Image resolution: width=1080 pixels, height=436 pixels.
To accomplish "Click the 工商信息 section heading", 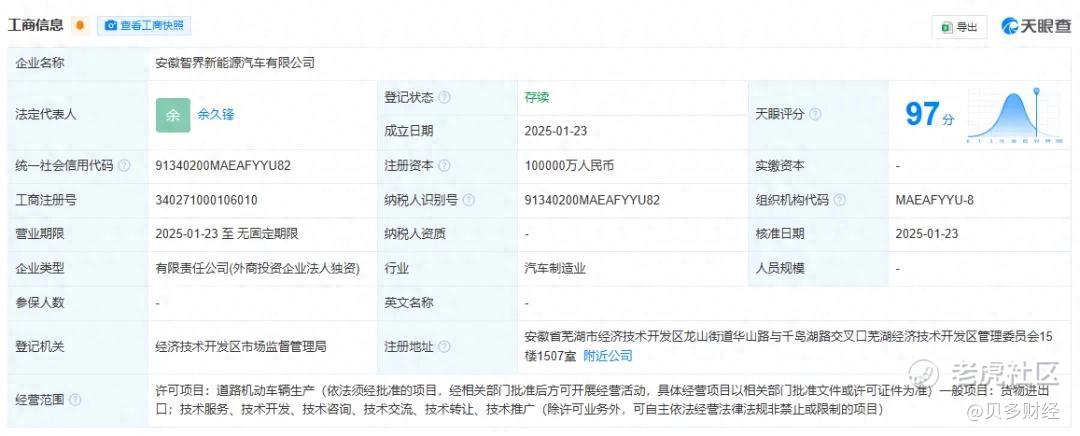I will [36, 25].
